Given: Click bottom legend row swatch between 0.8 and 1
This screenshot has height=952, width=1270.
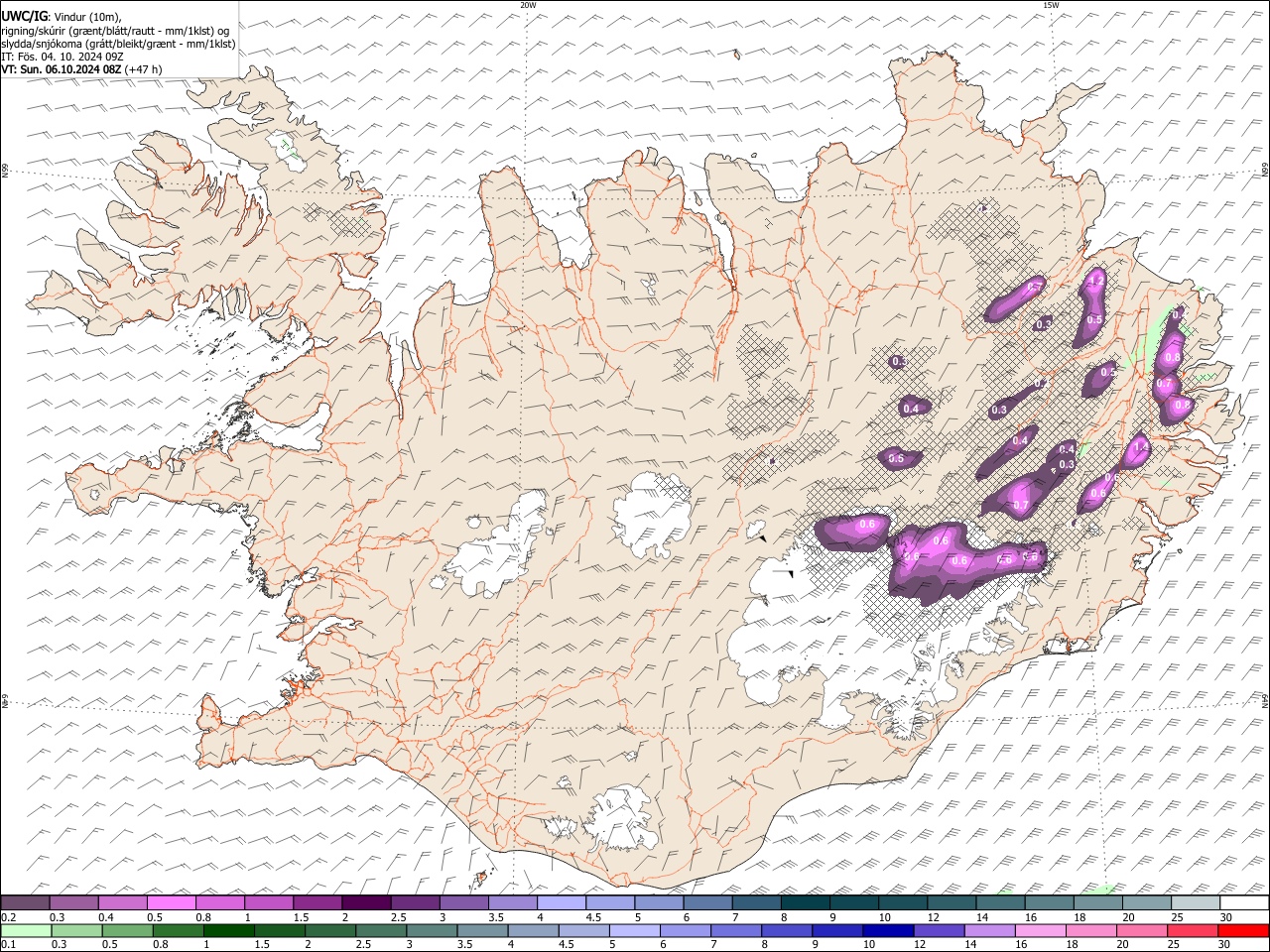Looking at the screenshot, I should [177, 930].
